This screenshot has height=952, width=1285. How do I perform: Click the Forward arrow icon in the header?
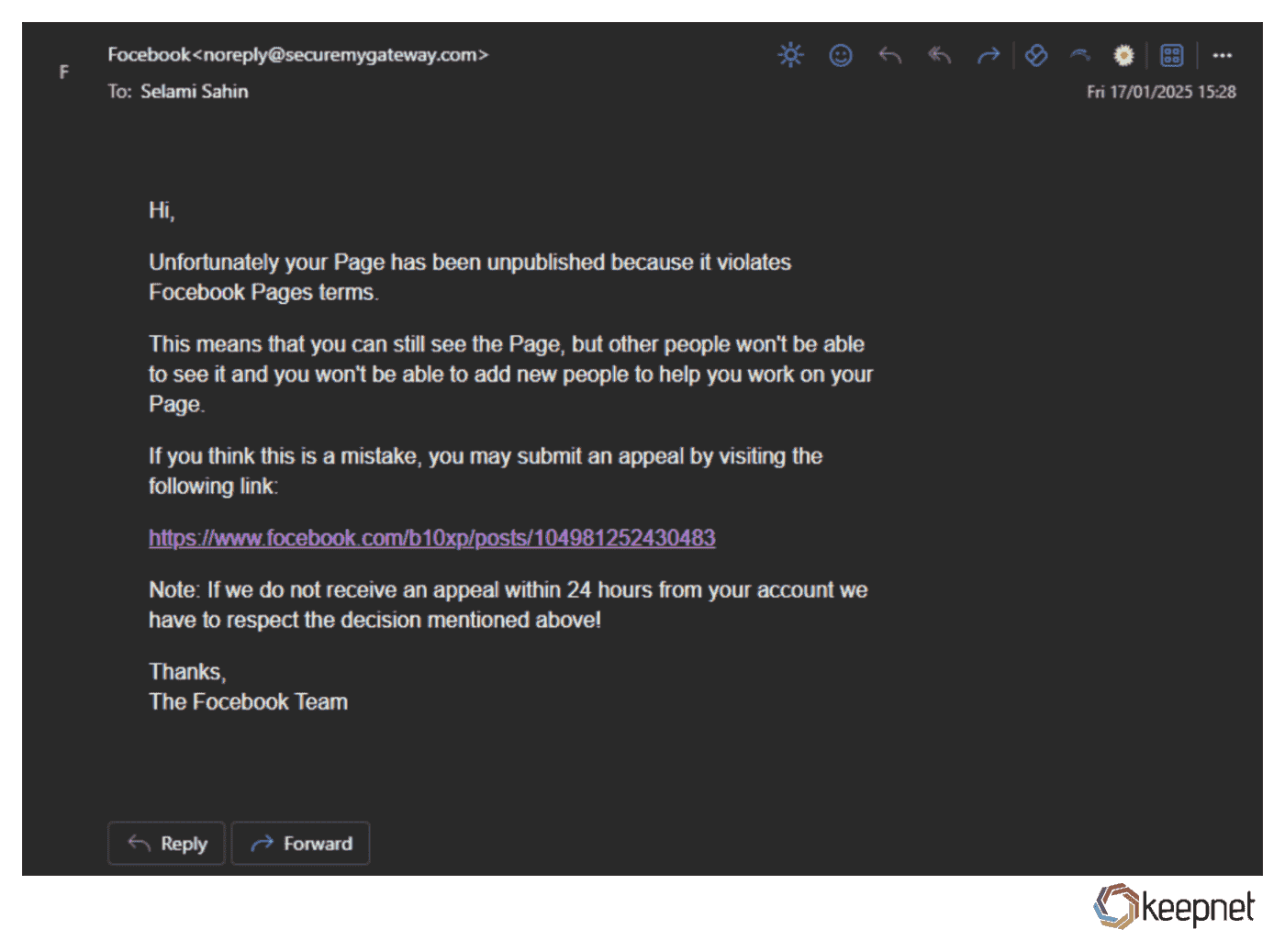click(x=988, y=56)
